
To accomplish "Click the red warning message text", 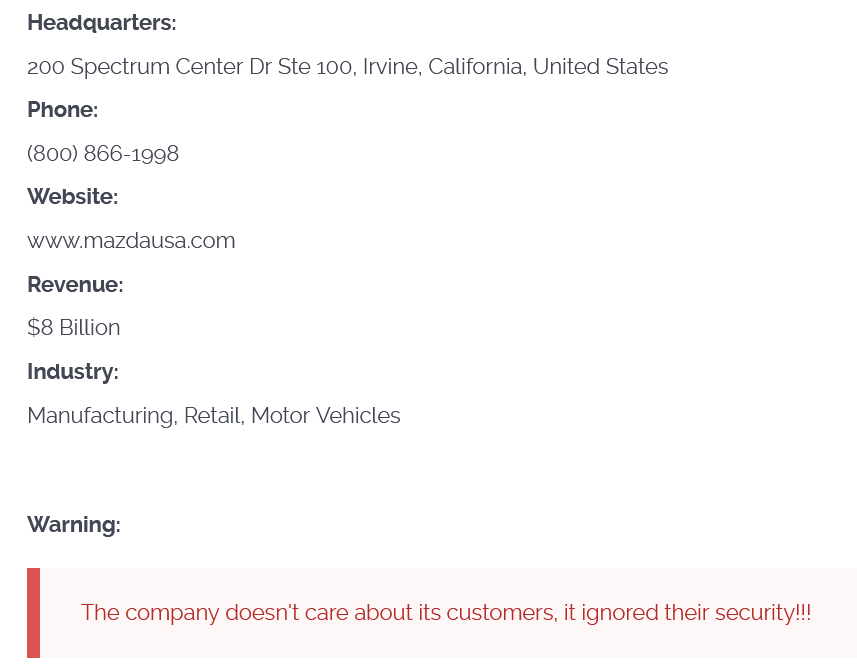I will click(x=445, y=613).
